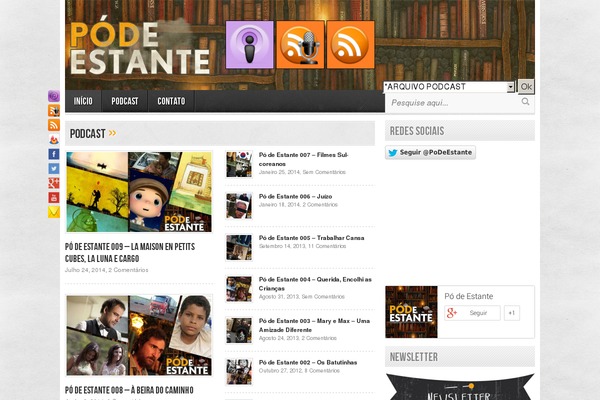Viewport: 600px width, 400px height.
Task: Click the large RSS microphone podcast feed icon
Action: pos(300,45)
